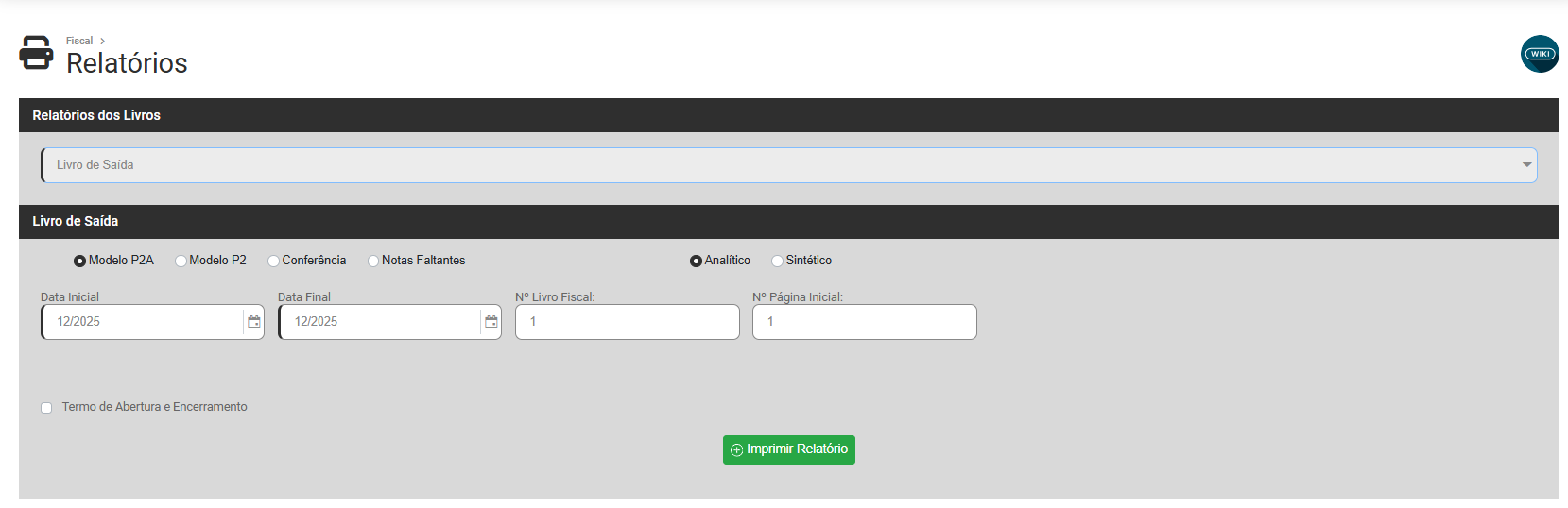This screenshot has height=508, width=1568.
Task: Open the Livro de Saída report dropdown
Action: (789, 165)
